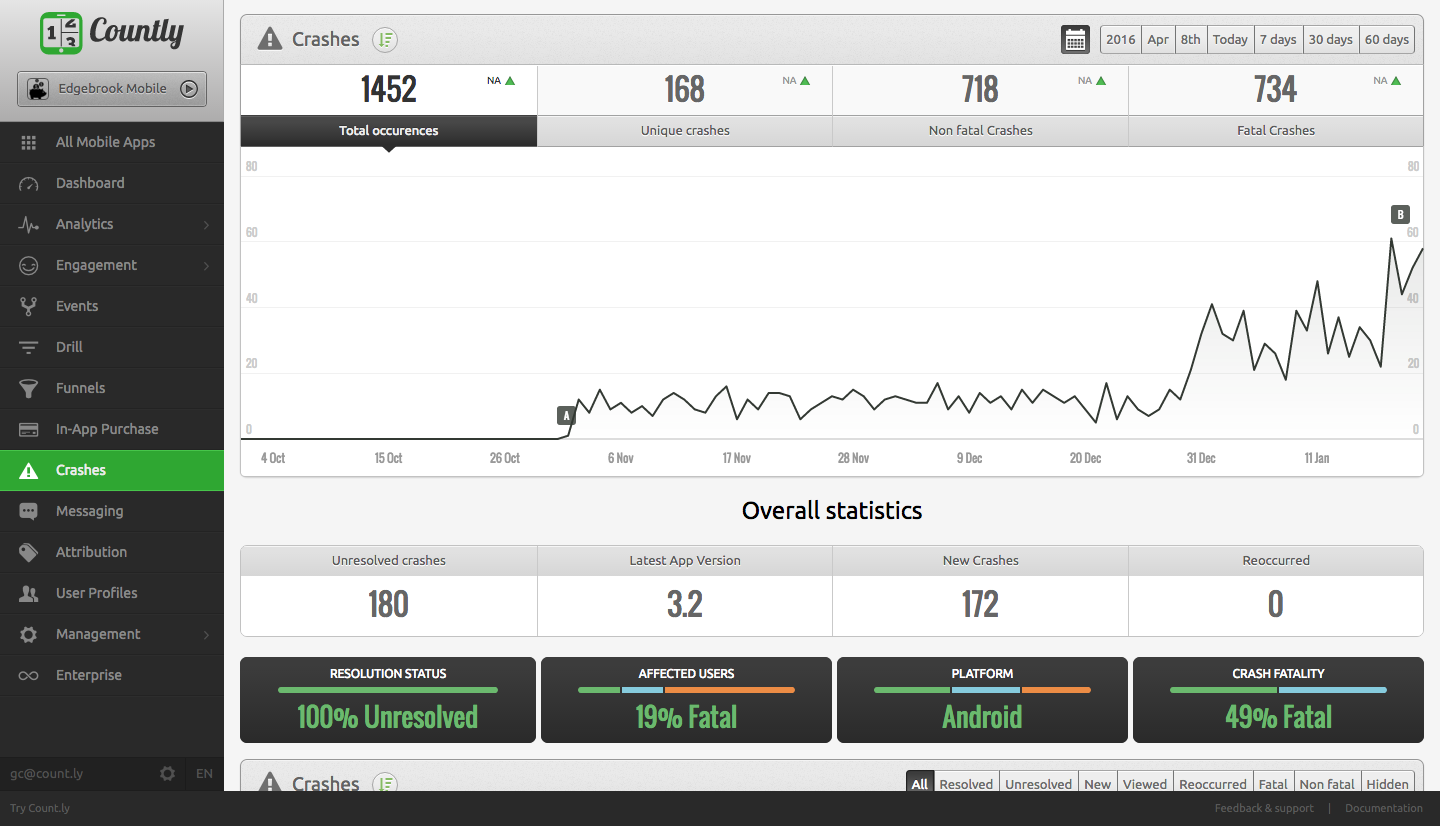Viewport: 1440px width, 826px height.
Task: Click the Affected Users card
Action: pyautogui.click(x=686, y=700)
